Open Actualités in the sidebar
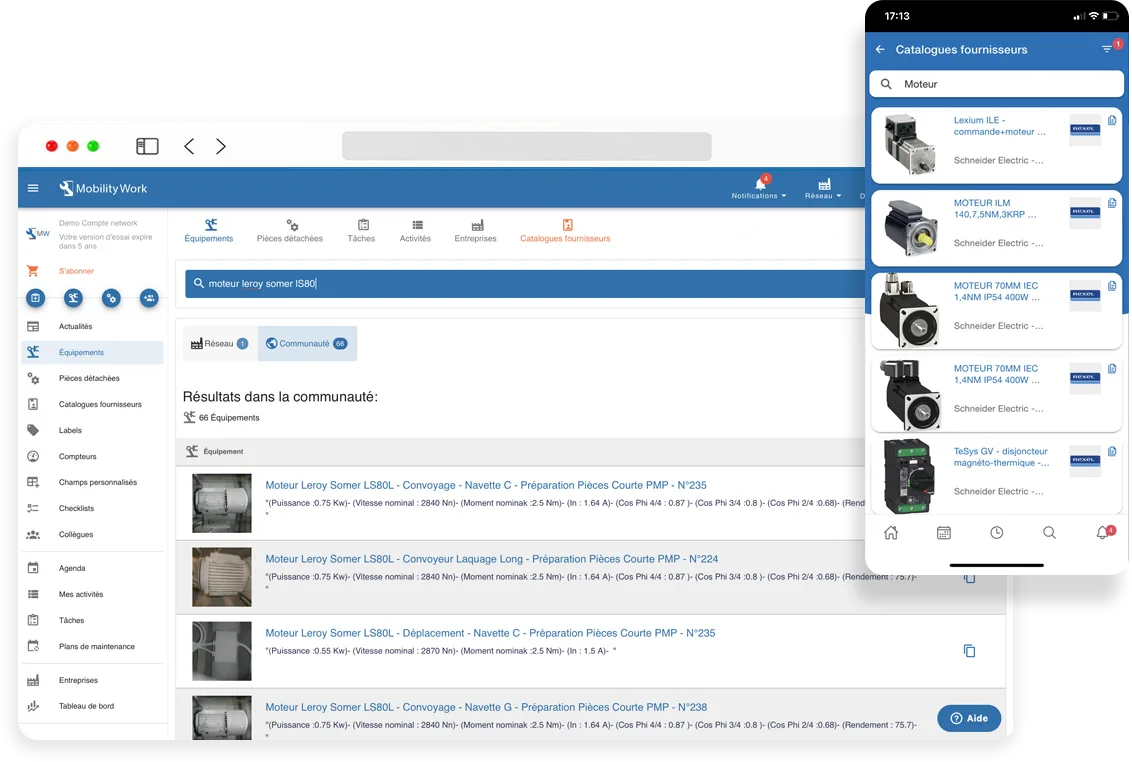 [x=93, y=326]
